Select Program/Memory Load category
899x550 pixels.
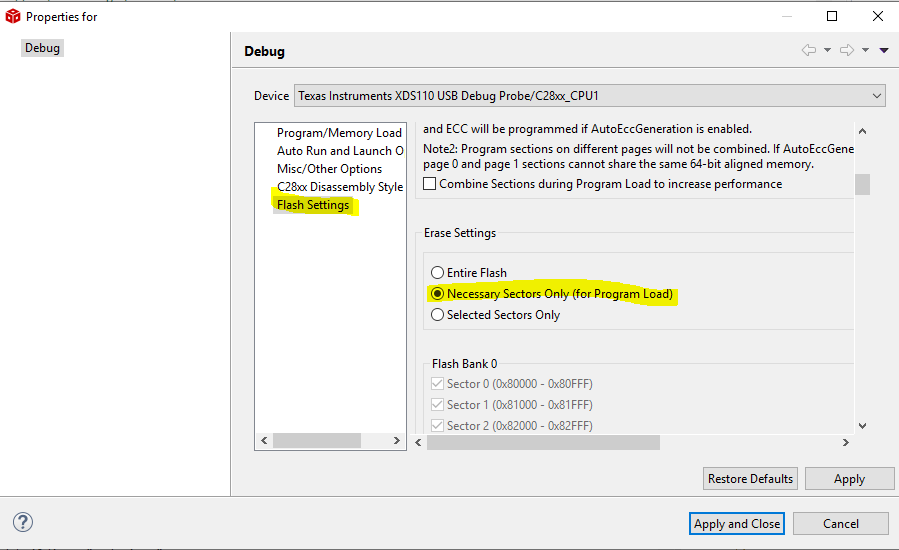coord(339,132)
